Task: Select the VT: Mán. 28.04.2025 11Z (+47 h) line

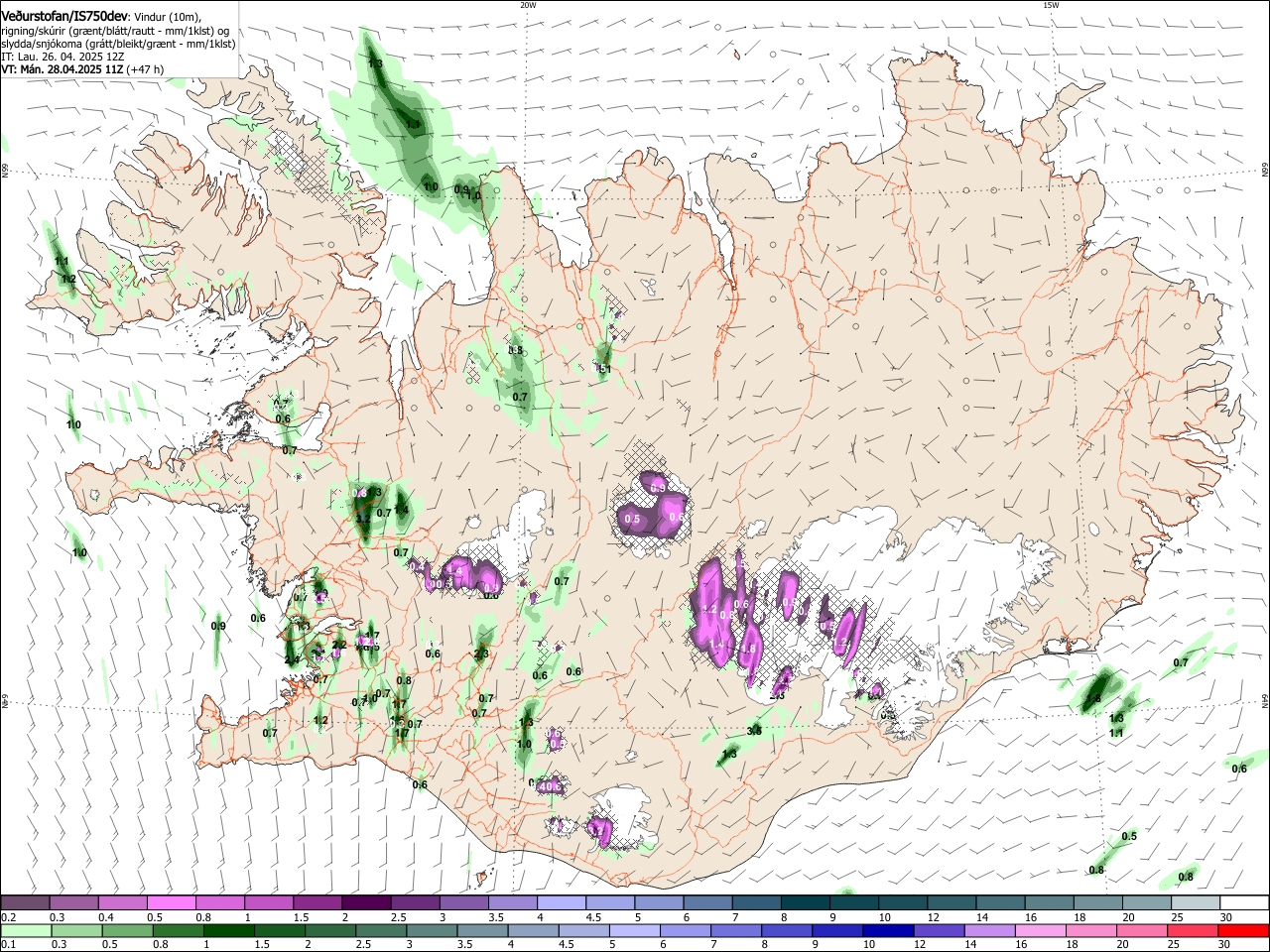Action: 82,70
